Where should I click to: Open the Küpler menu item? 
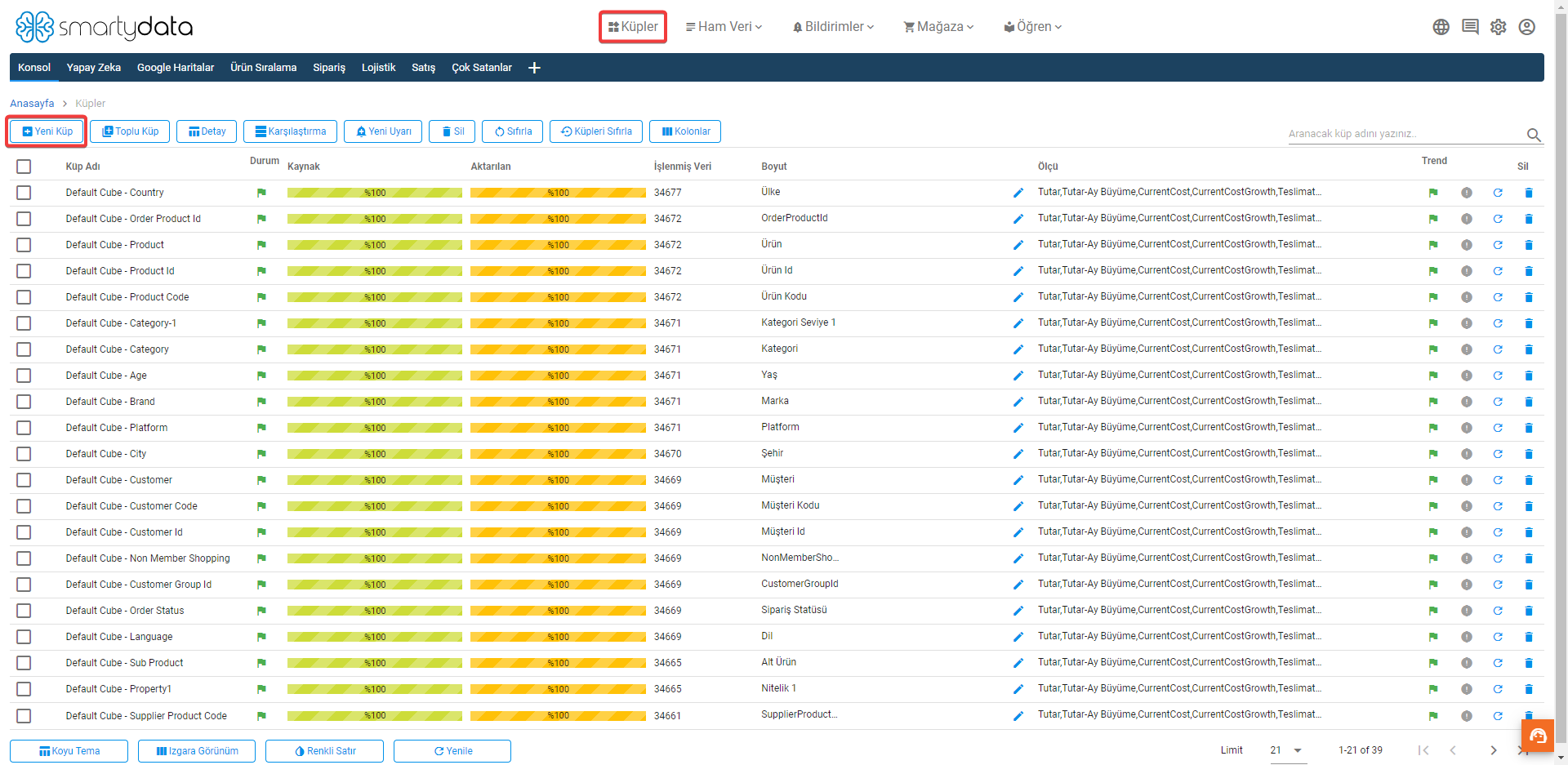point(633,27)
